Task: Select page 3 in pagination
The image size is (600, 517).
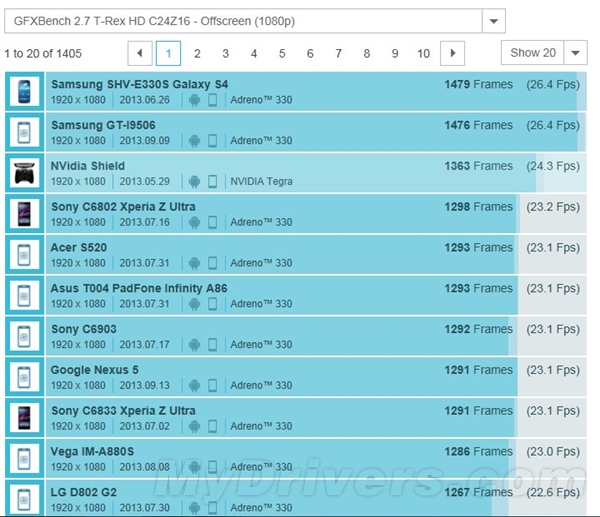Action: click(225, 54)
